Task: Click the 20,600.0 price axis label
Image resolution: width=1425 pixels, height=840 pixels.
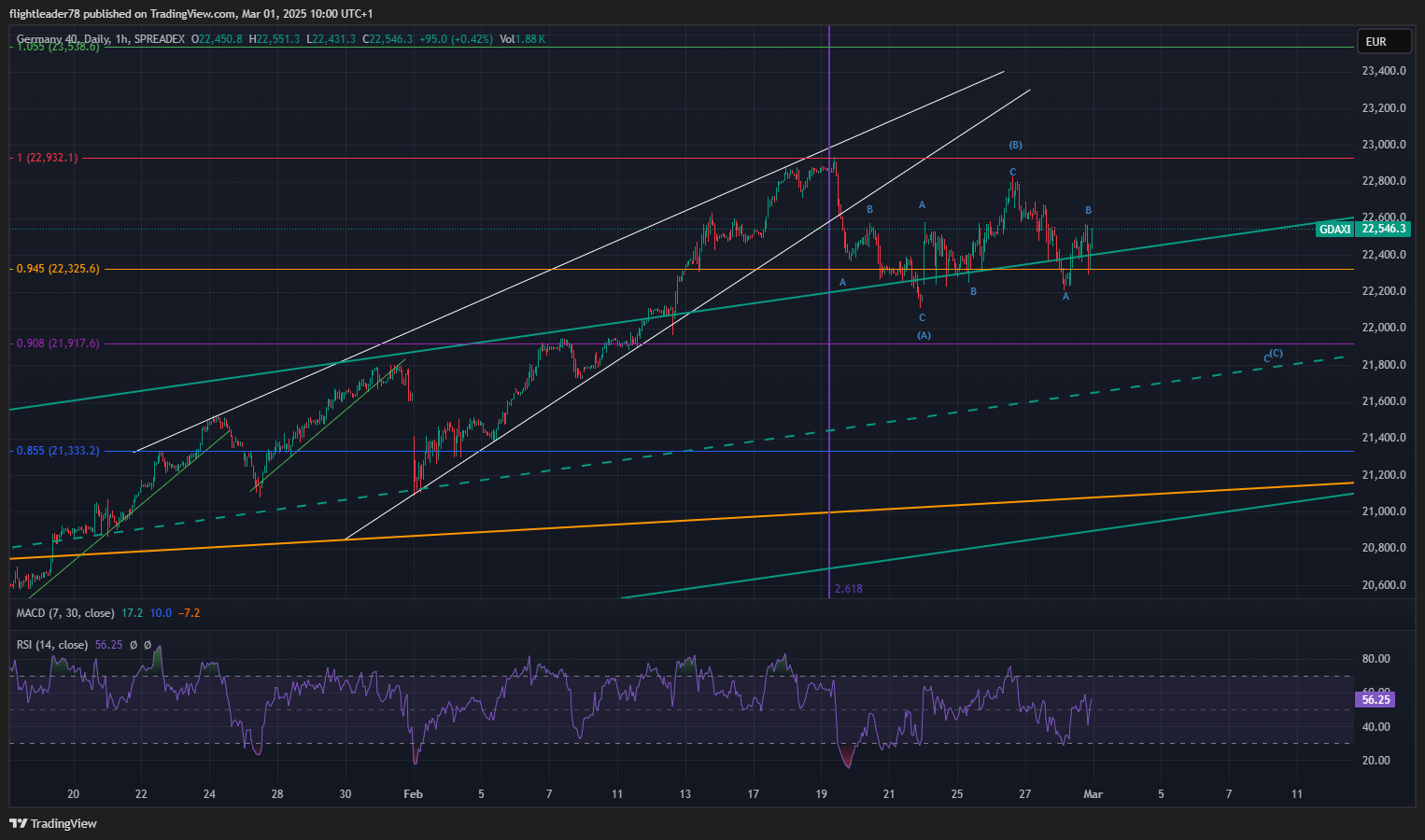Action: (x=1384, y=585)
